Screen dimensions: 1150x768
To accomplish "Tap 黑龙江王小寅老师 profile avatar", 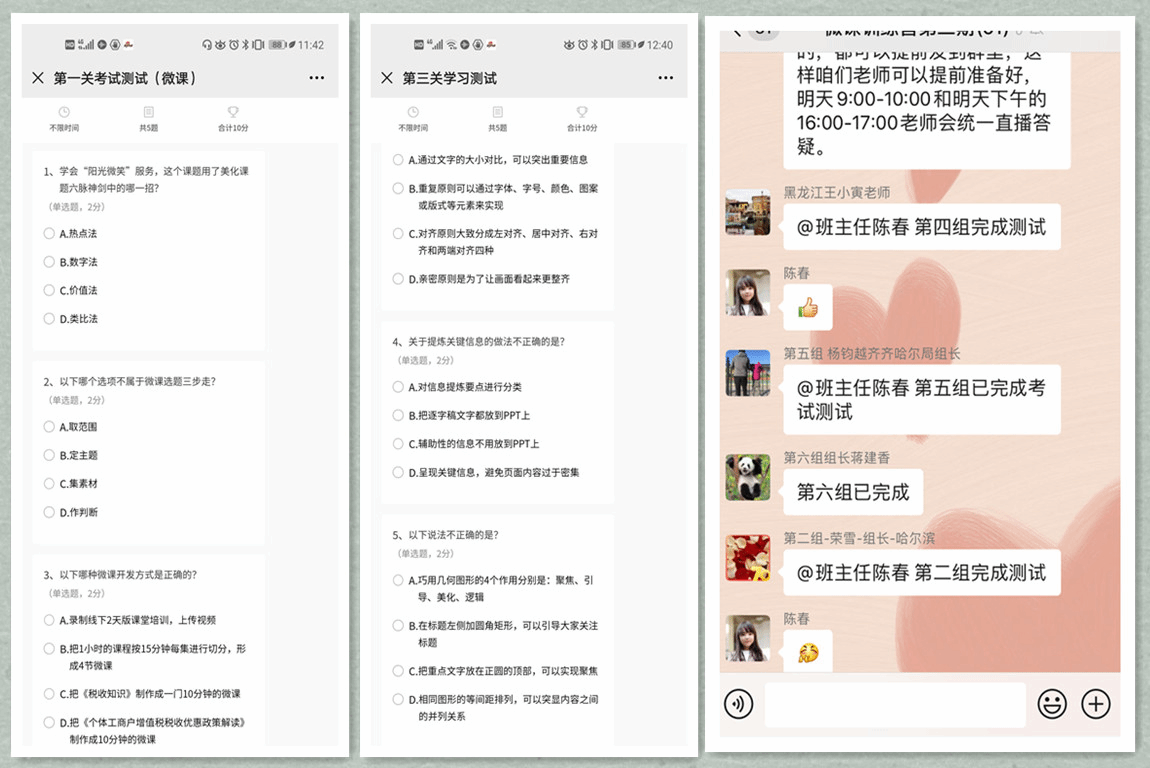I will 747,212.
